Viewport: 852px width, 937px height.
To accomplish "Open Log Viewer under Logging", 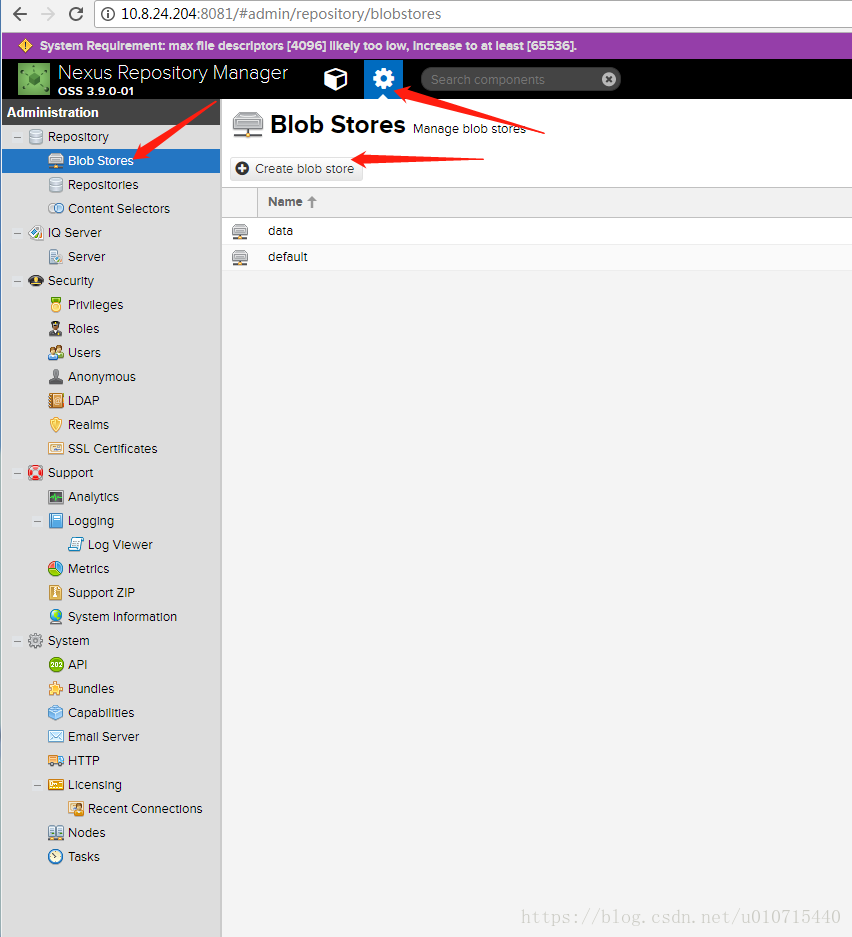I will click(120, 544).
